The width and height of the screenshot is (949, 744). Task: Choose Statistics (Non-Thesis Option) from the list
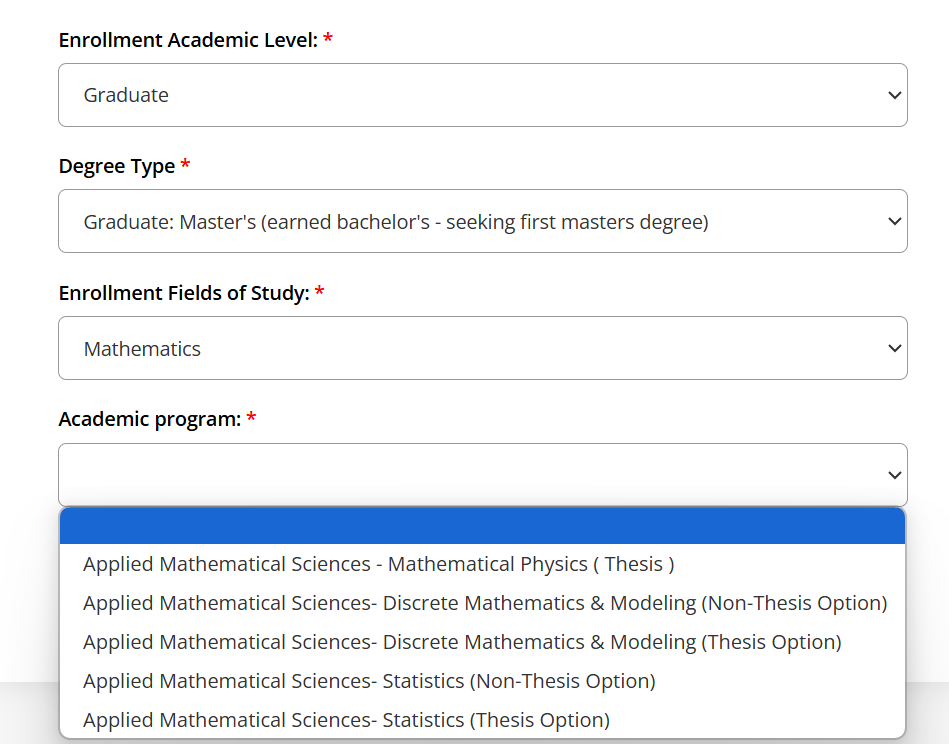tap(369, 681)
